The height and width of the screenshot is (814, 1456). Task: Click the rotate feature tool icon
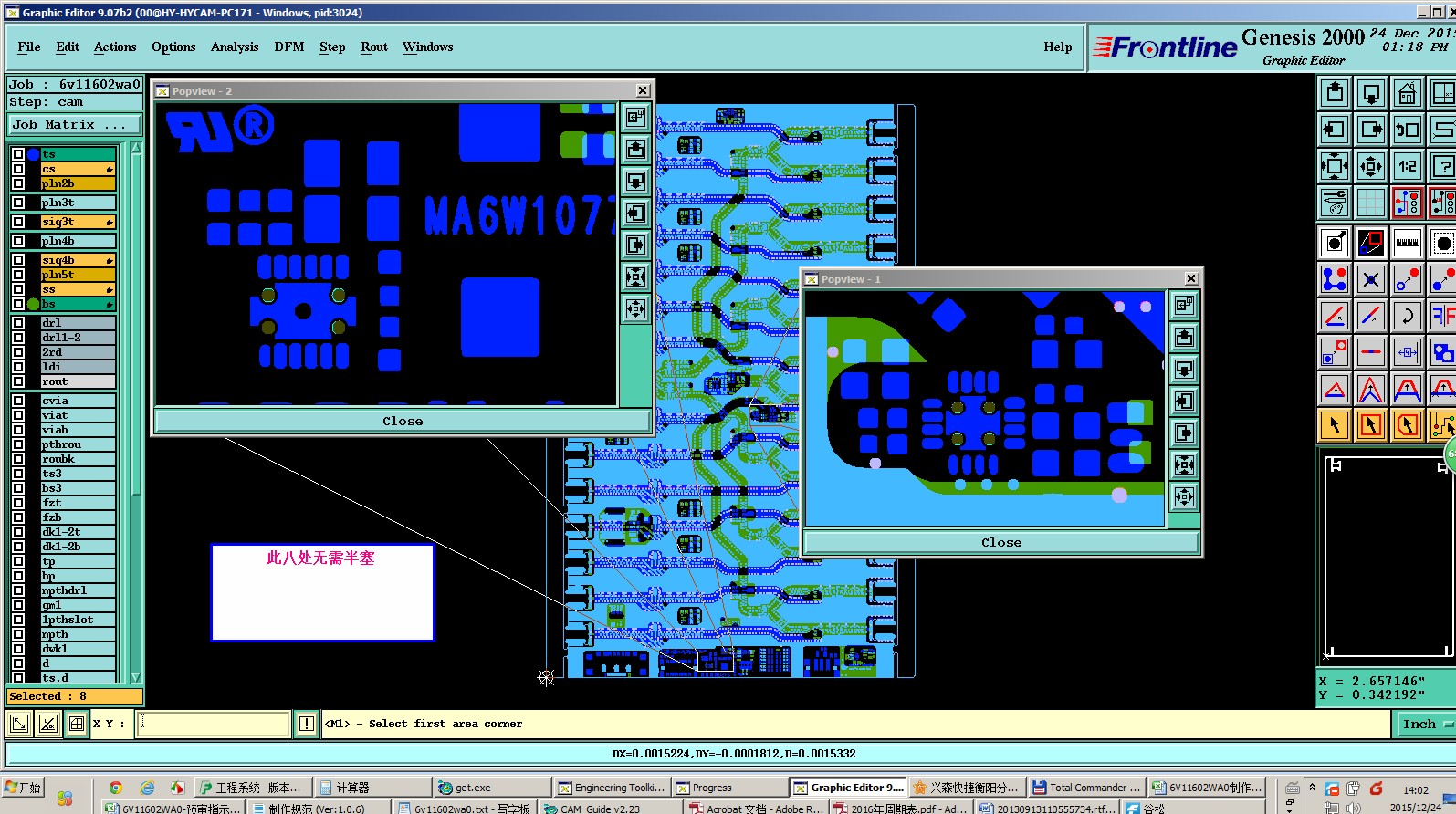coord(1407,316)
